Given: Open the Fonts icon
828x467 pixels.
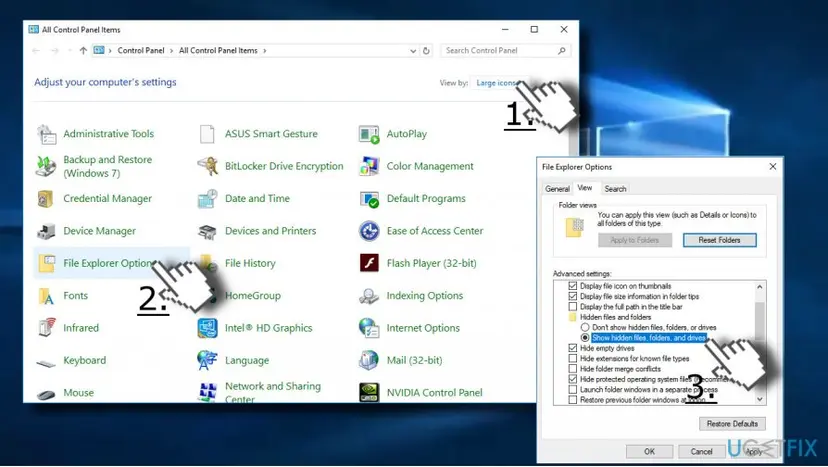Looking at the screenshot, I should pyautogui.click(x=46, y=296).
